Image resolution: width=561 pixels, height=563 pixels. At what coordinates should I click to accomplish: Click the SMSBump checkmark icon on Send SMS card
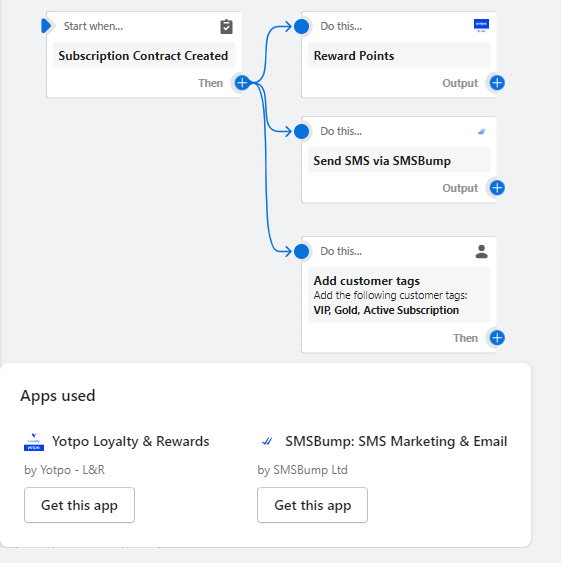(x=481, y=131)
